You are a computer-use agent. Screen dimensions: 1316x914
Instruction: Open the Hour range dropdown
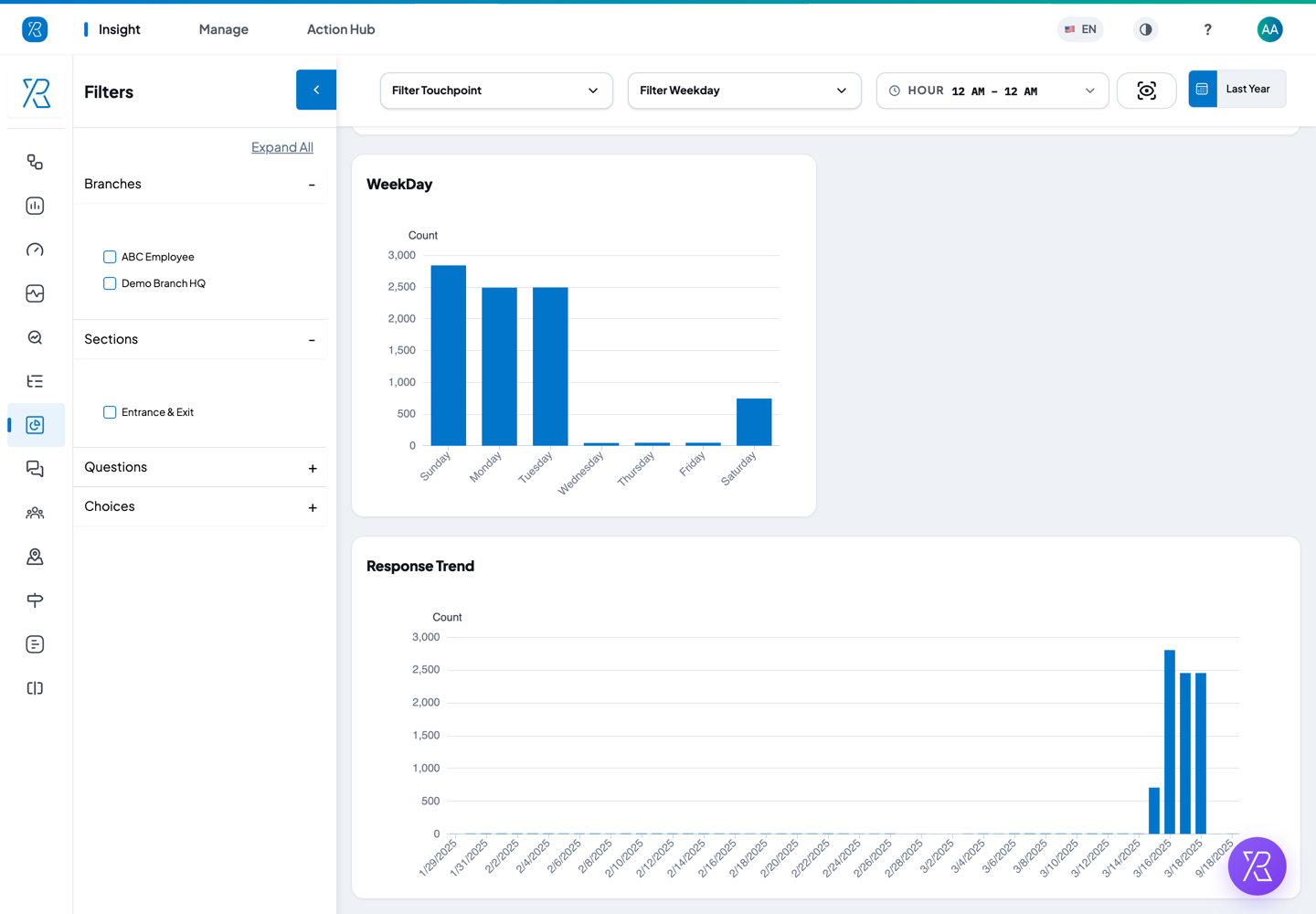click(x=992, y=90)
